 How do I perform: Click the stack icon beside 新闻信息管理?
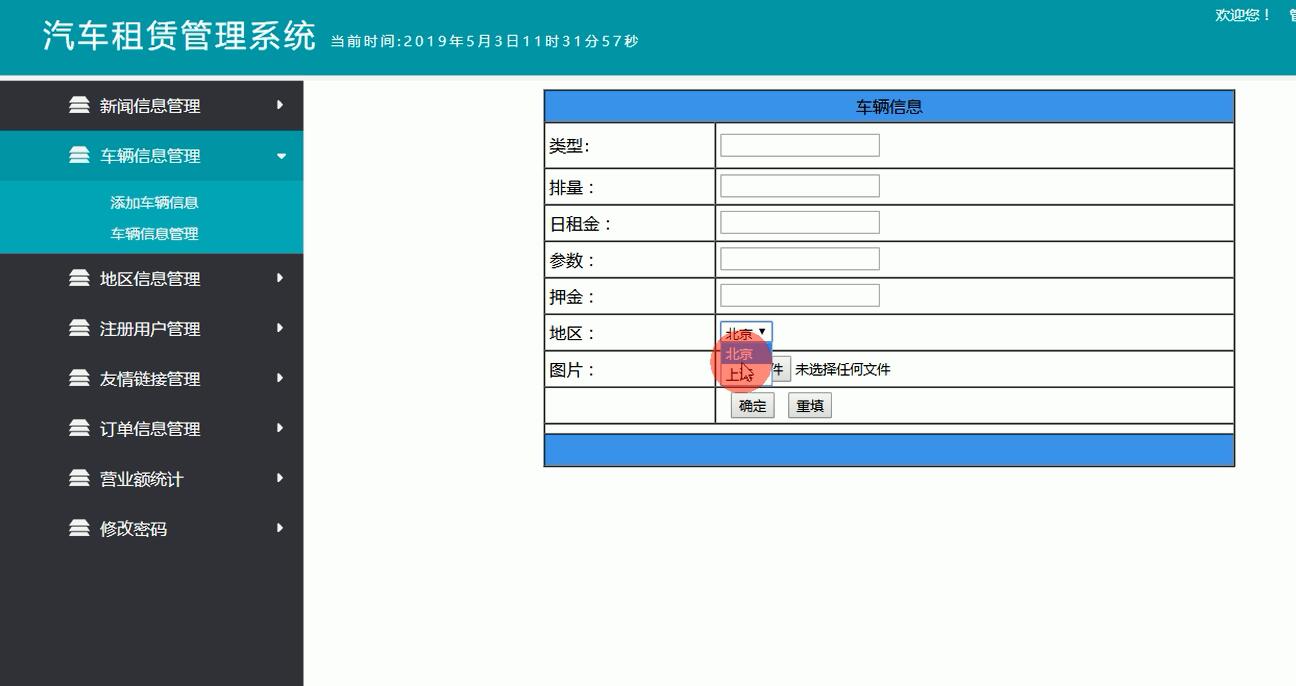(79, 105)
